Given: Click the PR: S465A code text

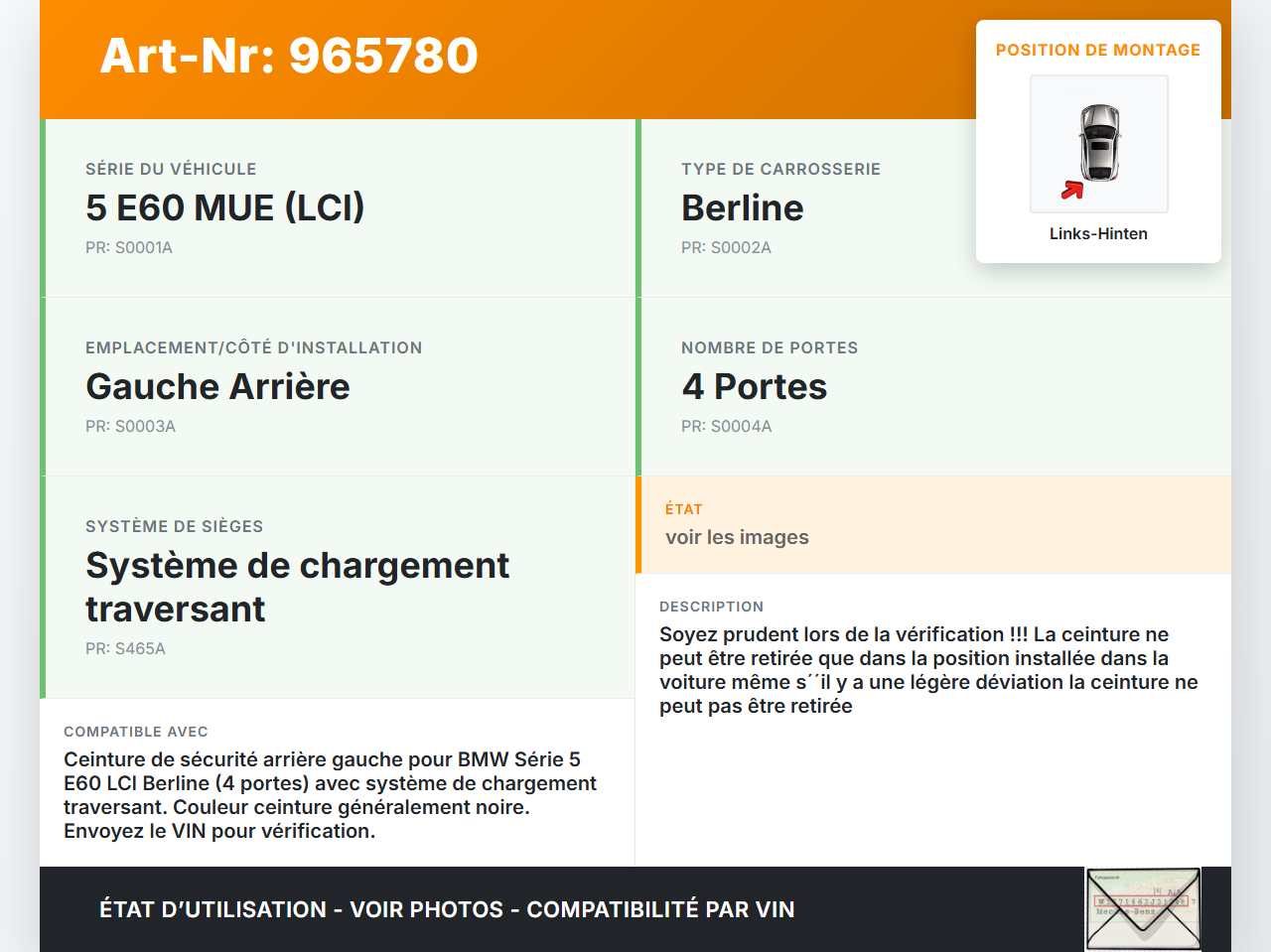Looking at the screenshot, I should click(125, 648).
